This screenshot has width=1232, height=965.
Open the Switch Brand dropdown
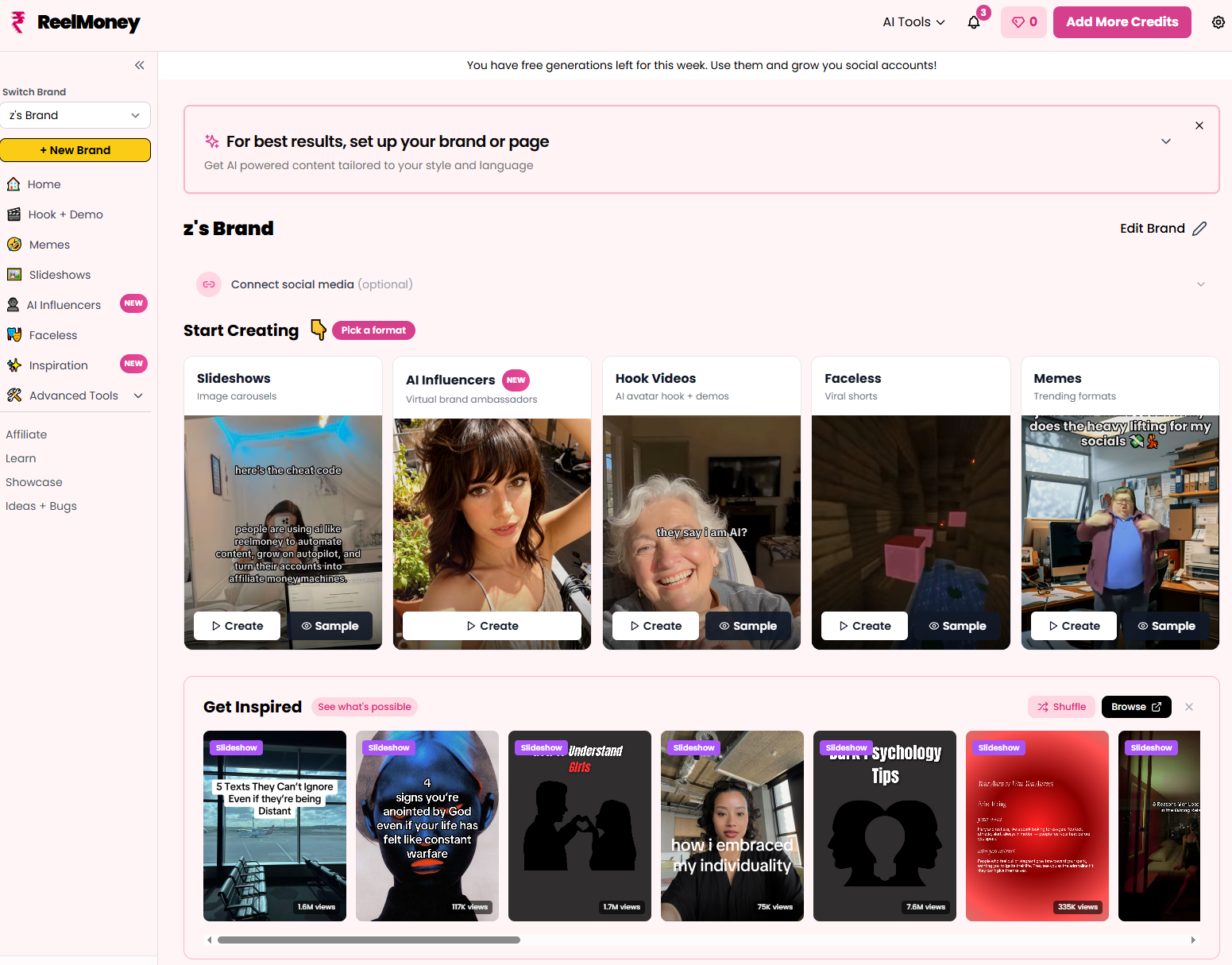point(75,115)
